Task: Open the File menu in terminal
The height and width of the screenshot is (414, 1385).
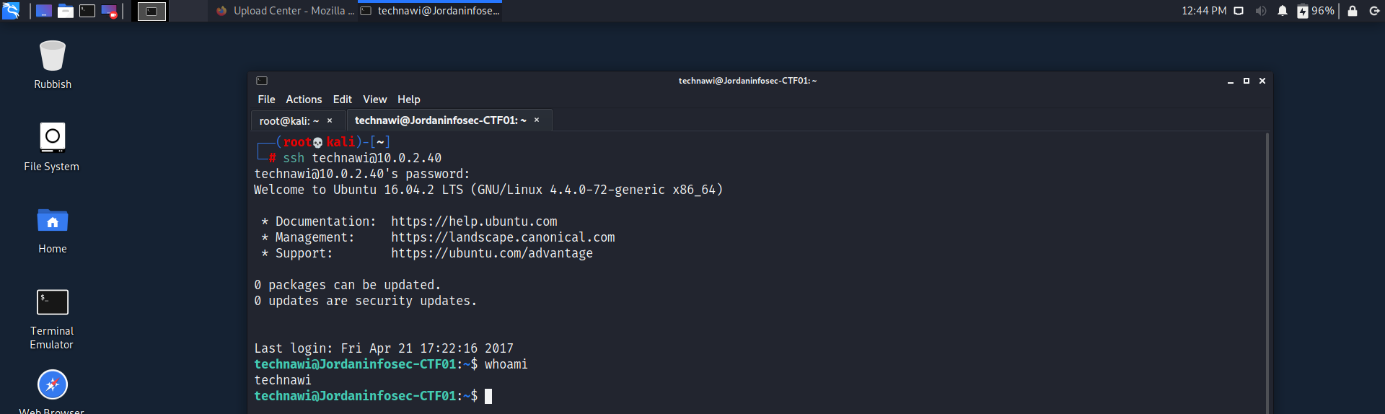Action: point(266,99)
